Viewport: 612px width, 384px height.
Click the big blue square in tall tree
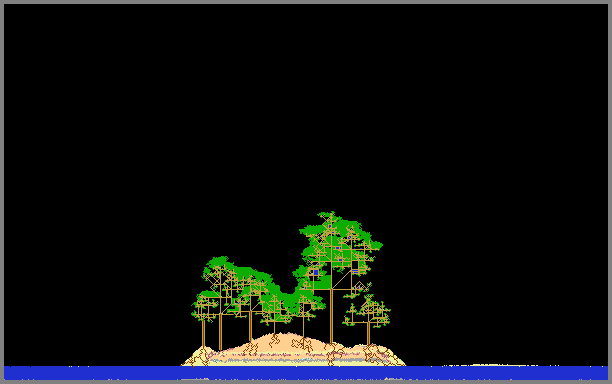[x=316, y=272]
